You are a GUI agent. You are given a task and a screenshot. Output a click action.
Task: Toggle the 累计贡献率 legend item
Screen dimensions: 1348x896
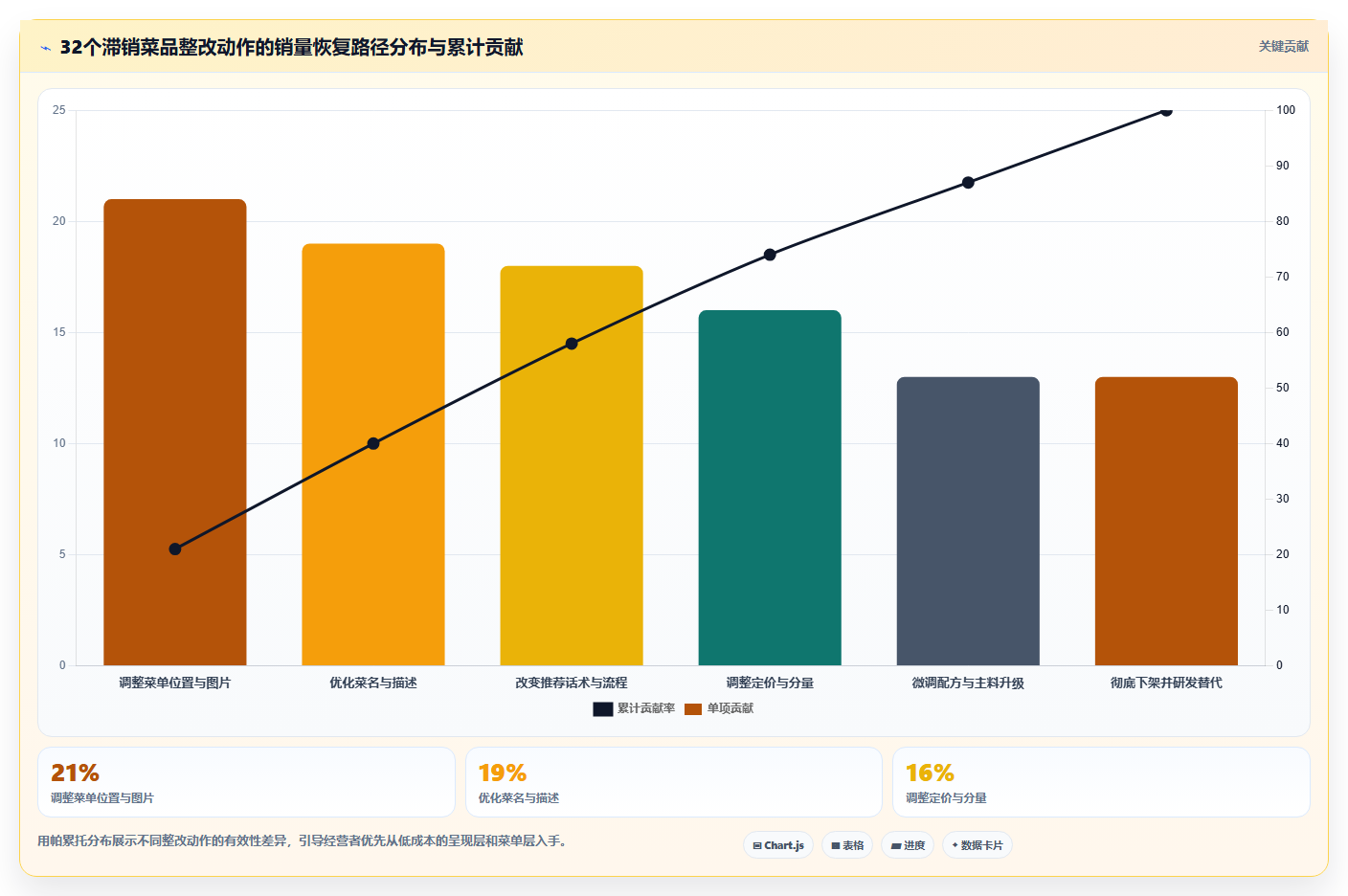(x=634, y=708)
